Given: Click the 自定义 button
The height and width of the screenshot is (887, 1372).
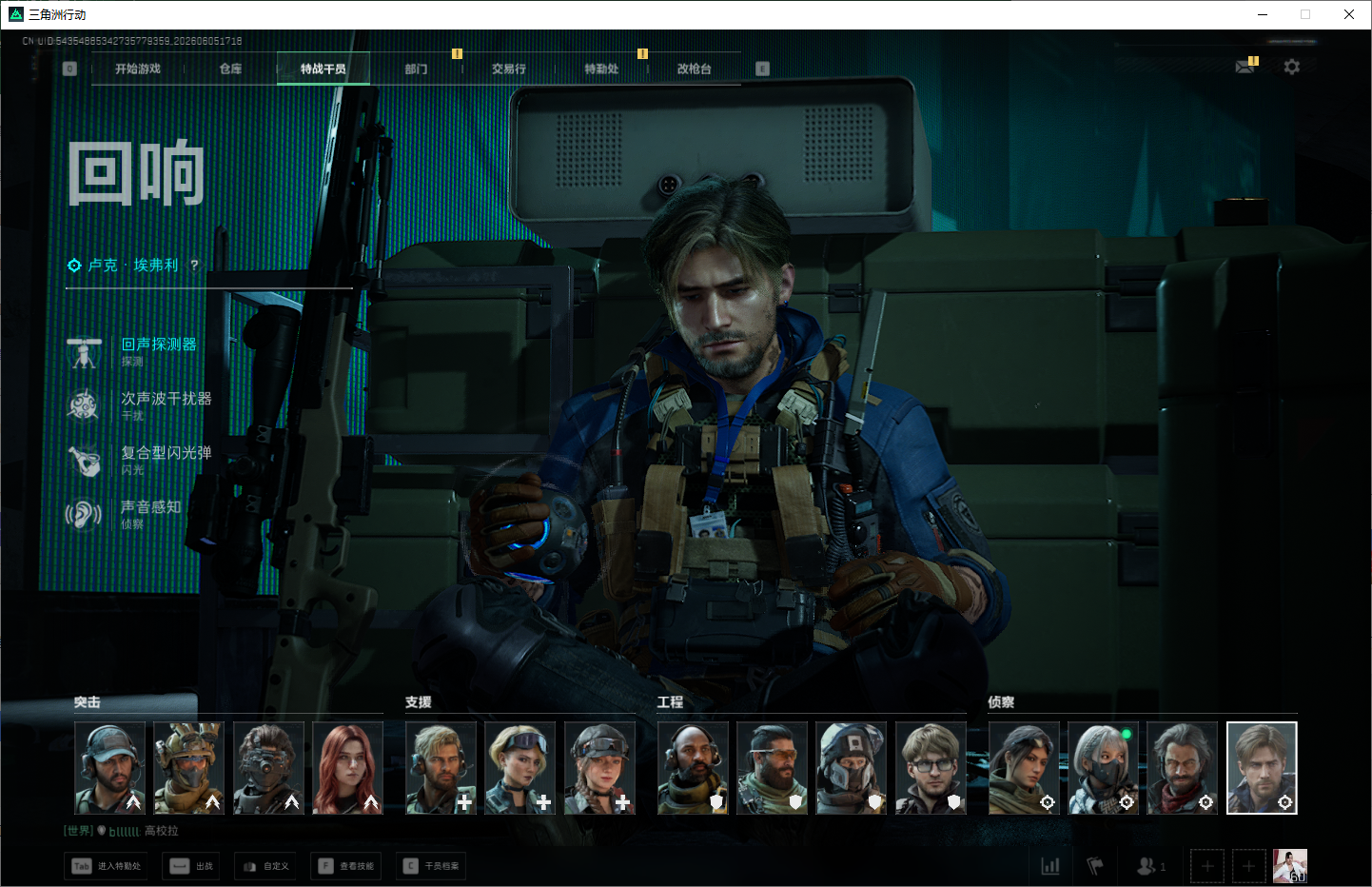Looking at the screenshot, I should 265,866.
